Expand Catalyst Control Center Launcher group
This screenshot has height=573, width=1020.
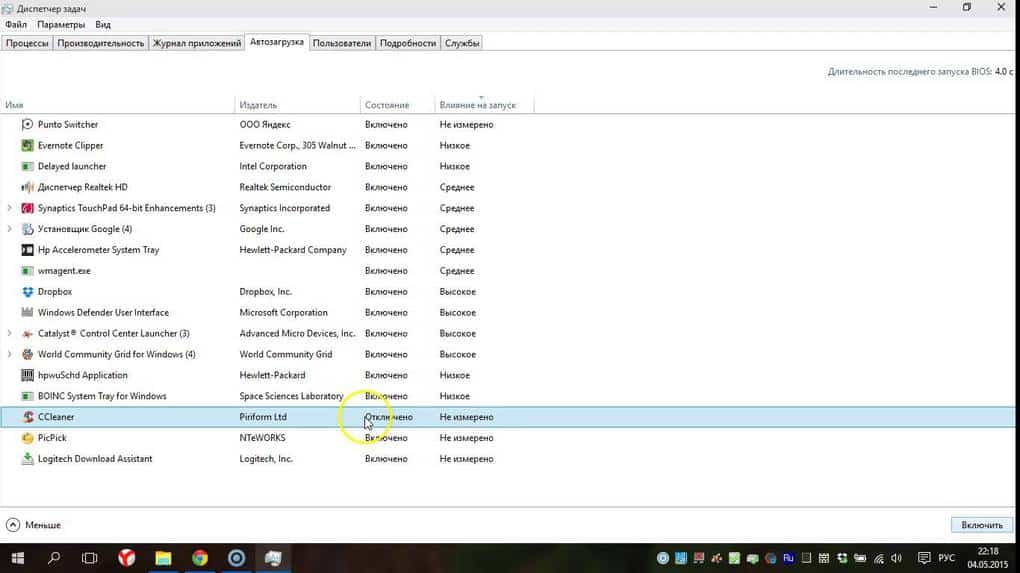click(x=9, y=333)
